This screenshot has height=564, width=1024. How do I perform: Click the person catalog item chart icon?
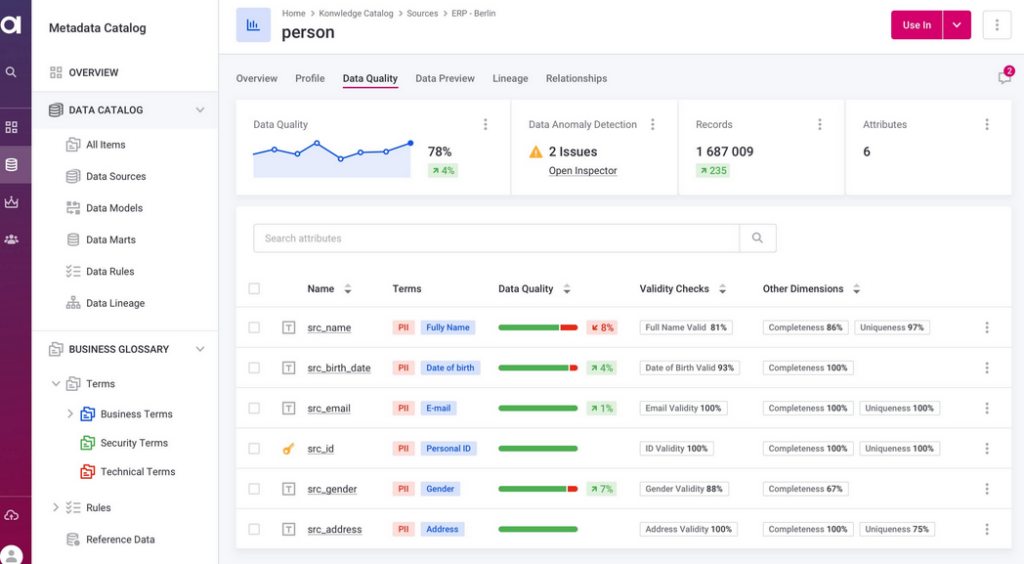(x=253, y=25)
